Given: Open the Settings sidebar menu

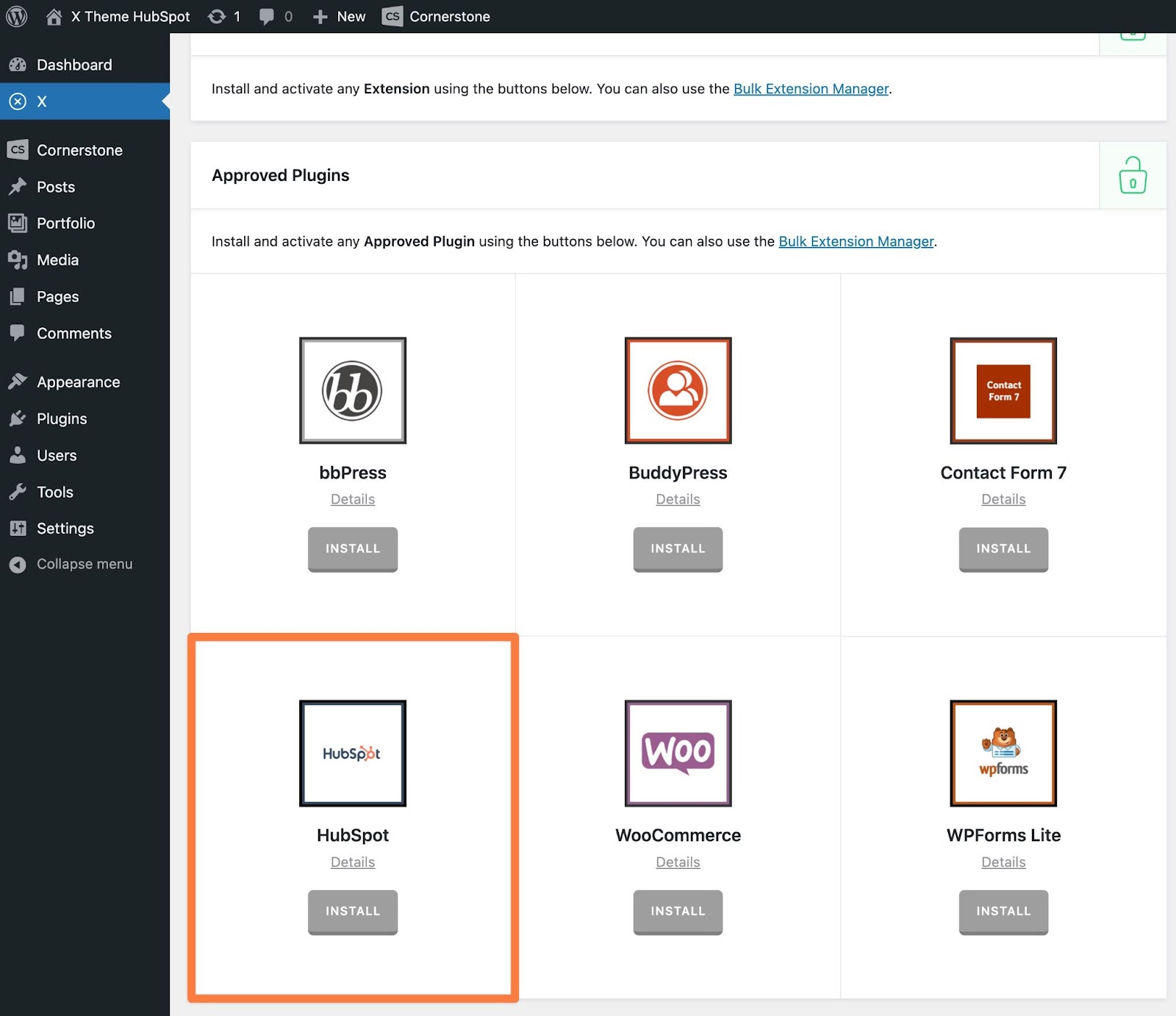Looking at the screenshot, I should 65,528.
